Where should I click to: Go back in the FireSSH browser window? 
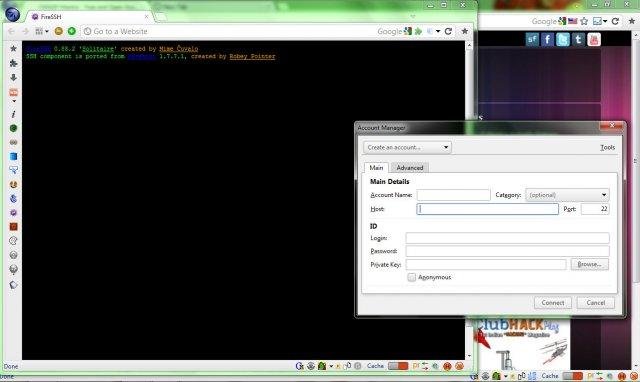point(11,31)
